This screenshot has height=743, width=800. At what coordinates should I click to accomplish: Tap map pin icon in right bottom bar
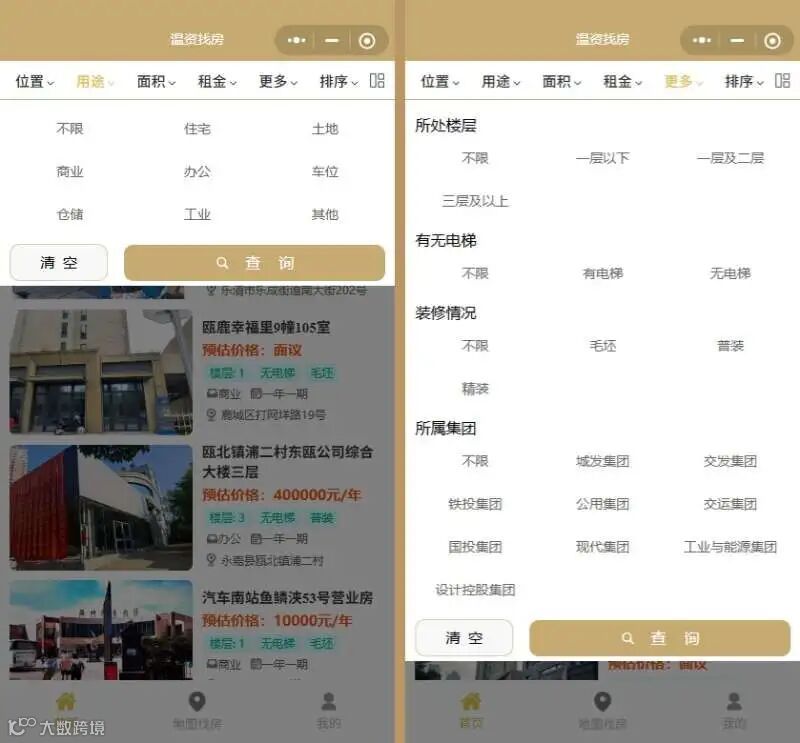point(602,702)
